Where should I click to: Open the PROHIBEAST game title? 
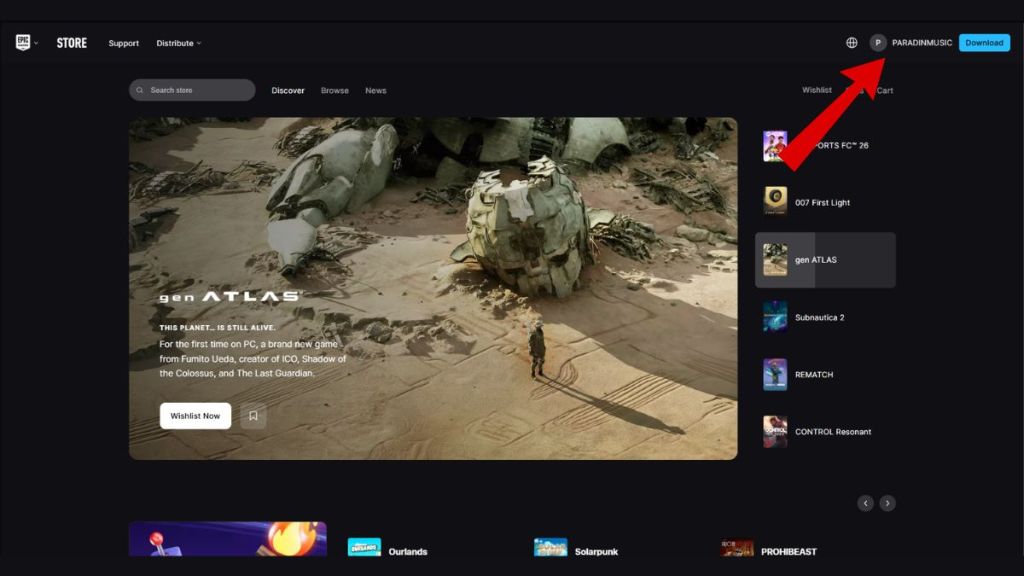(x=789, y=552)
